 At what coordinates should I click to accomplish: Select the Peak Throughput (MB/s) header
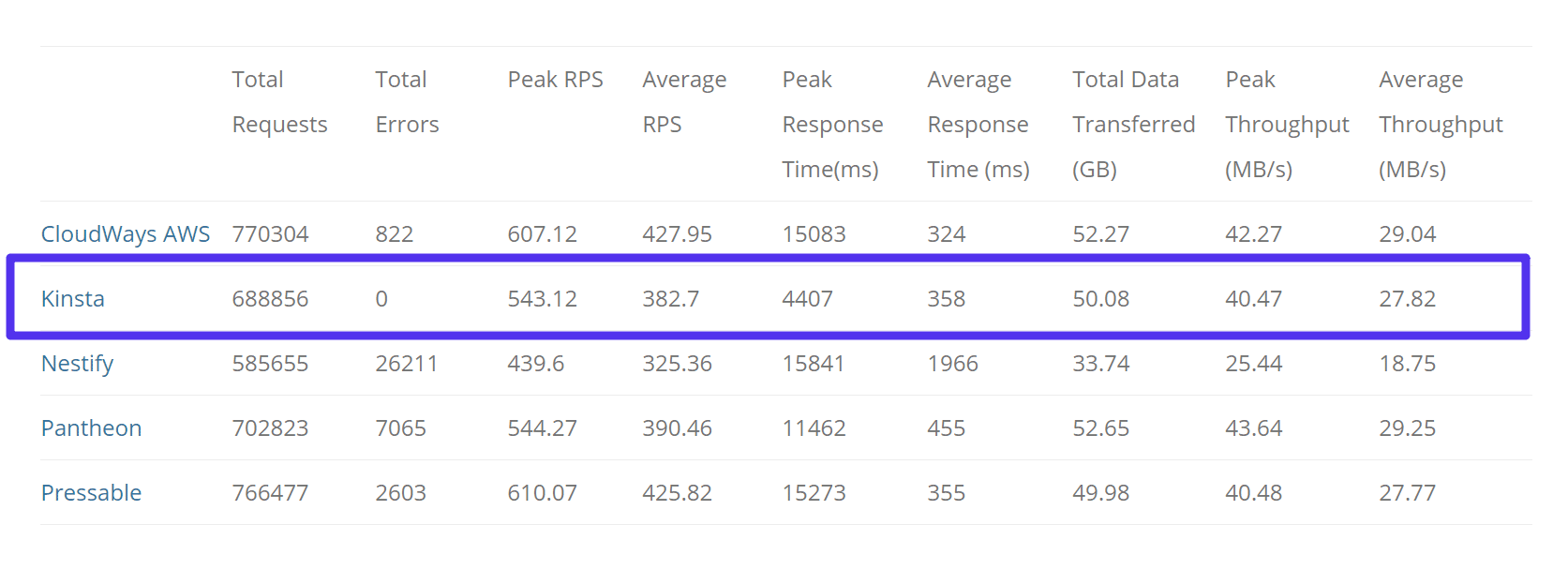pyautogui.click(x=1287, y=125)
